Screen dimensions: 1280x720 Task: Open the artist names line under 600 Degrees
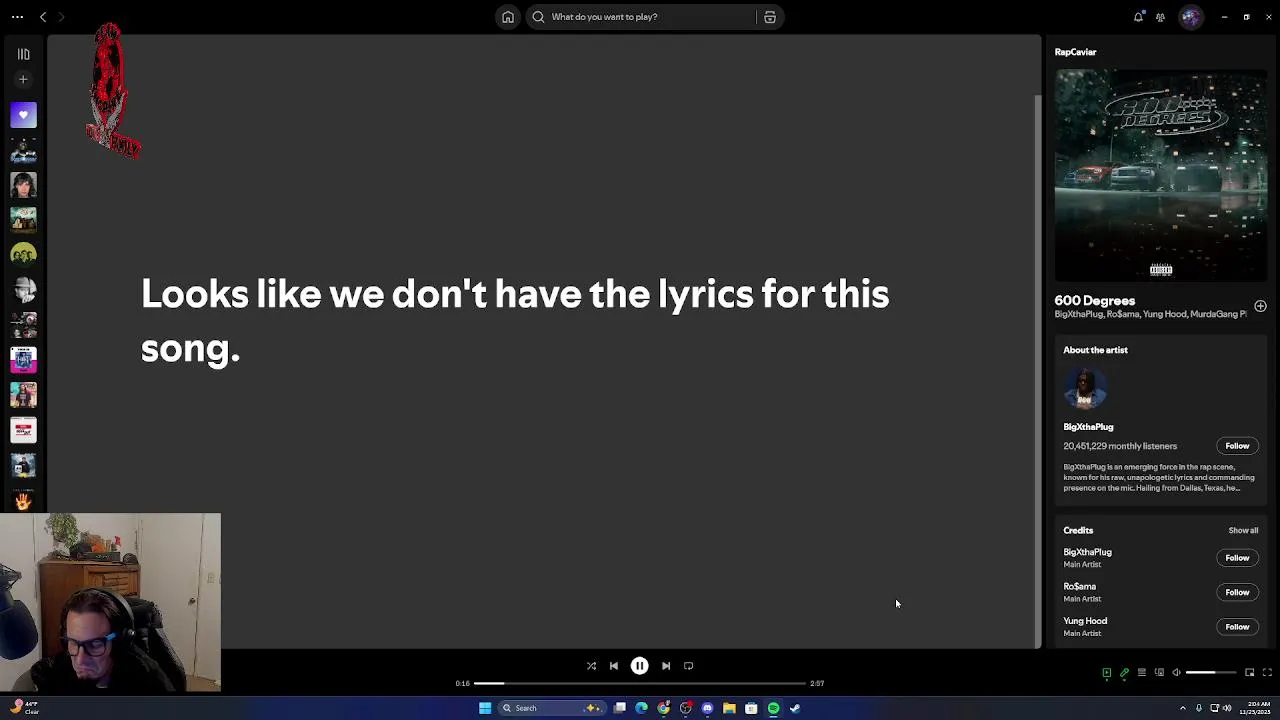click(x=1150, y=314)
